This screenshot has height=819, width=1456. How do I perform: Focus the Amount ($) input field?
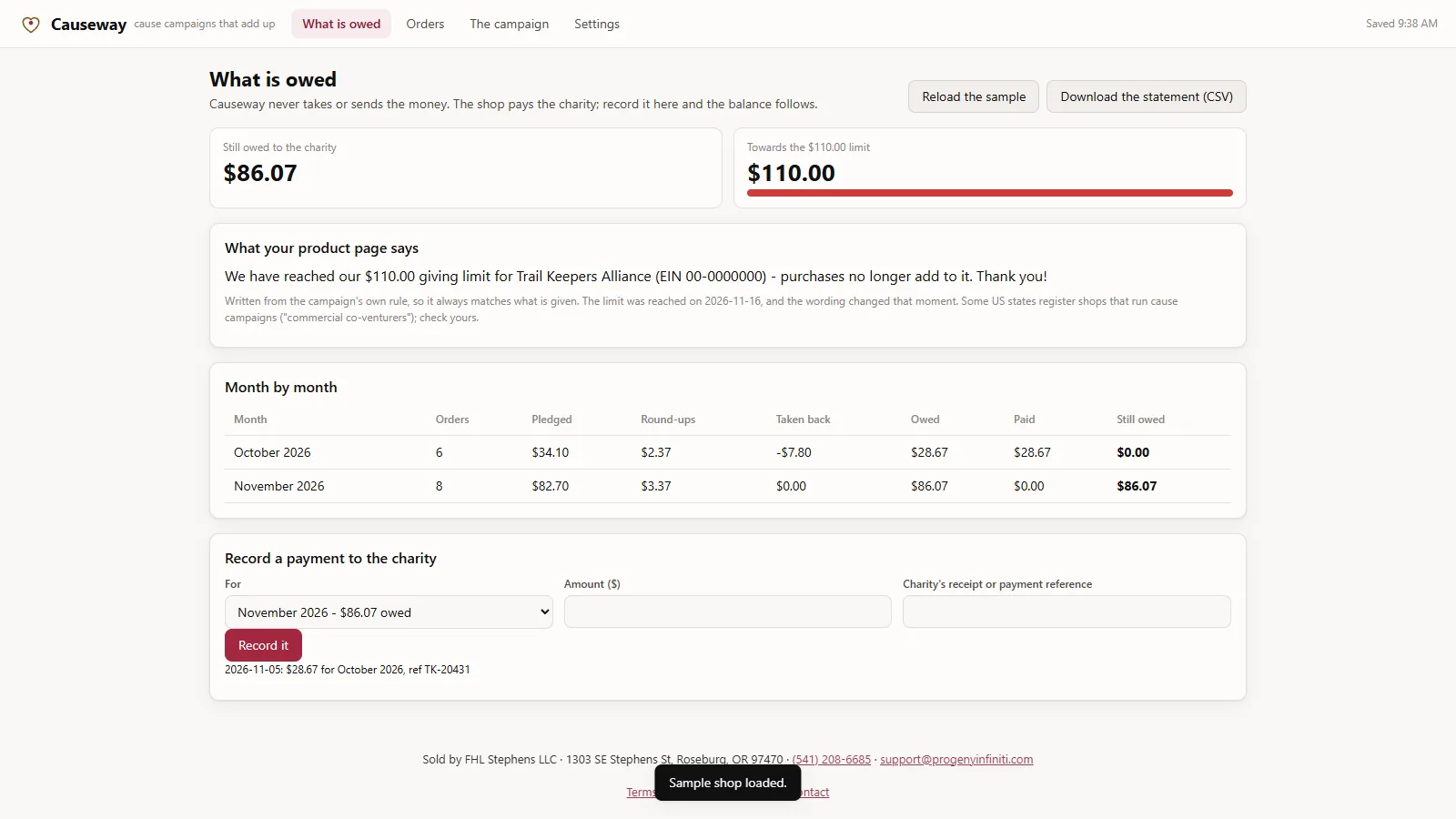tap(728, 612)
